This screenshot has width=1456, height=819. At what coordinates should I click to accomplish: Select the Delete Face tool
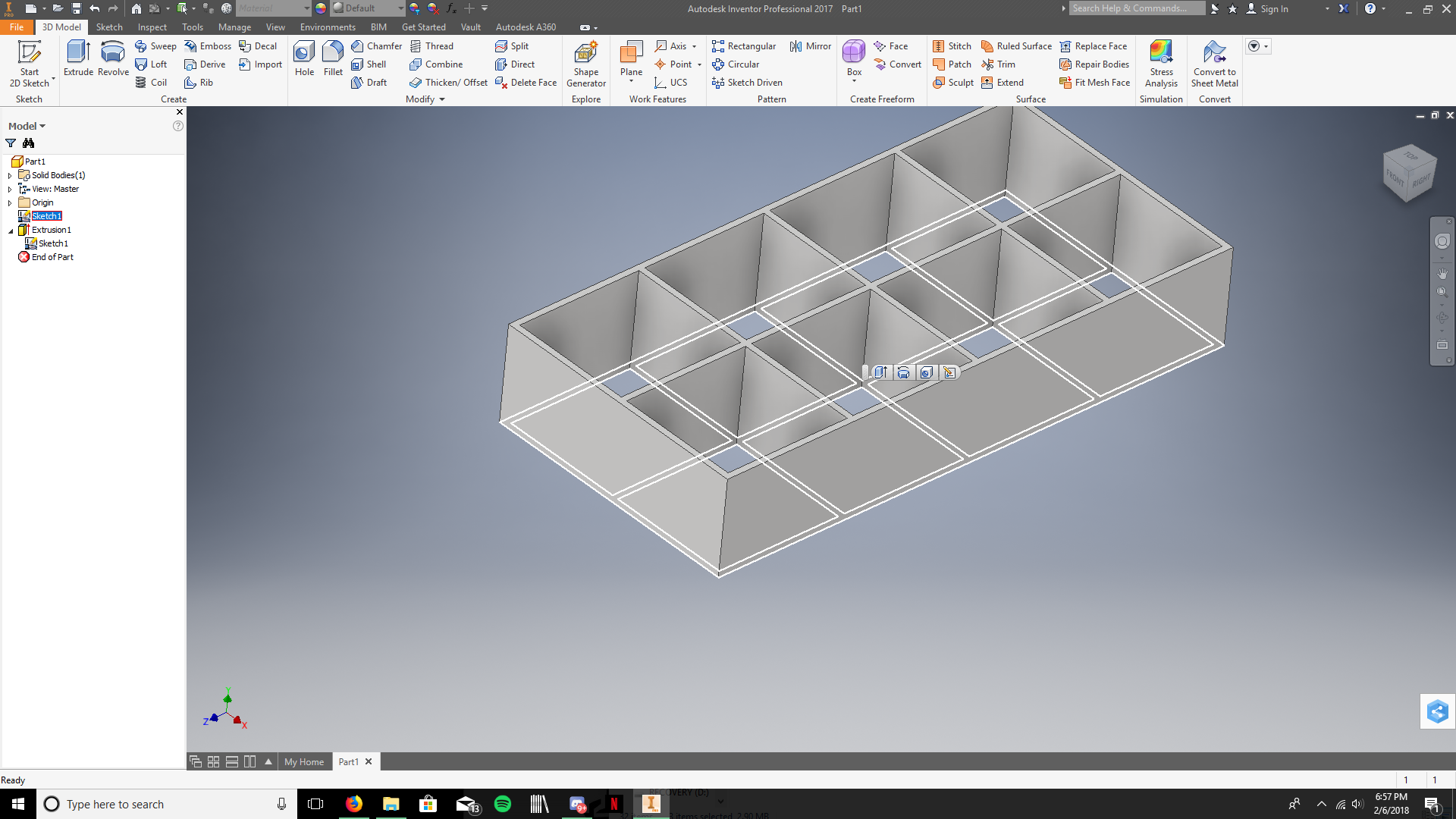click(526, 83)
